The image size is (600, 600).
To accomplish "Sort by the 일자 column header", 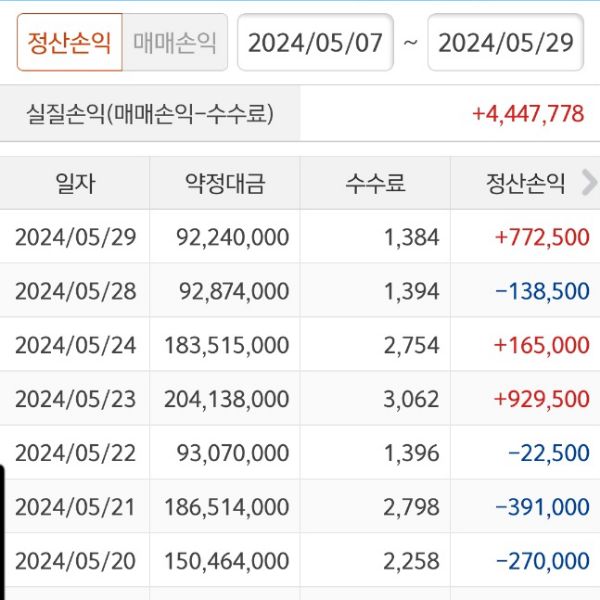I will 75,183.
